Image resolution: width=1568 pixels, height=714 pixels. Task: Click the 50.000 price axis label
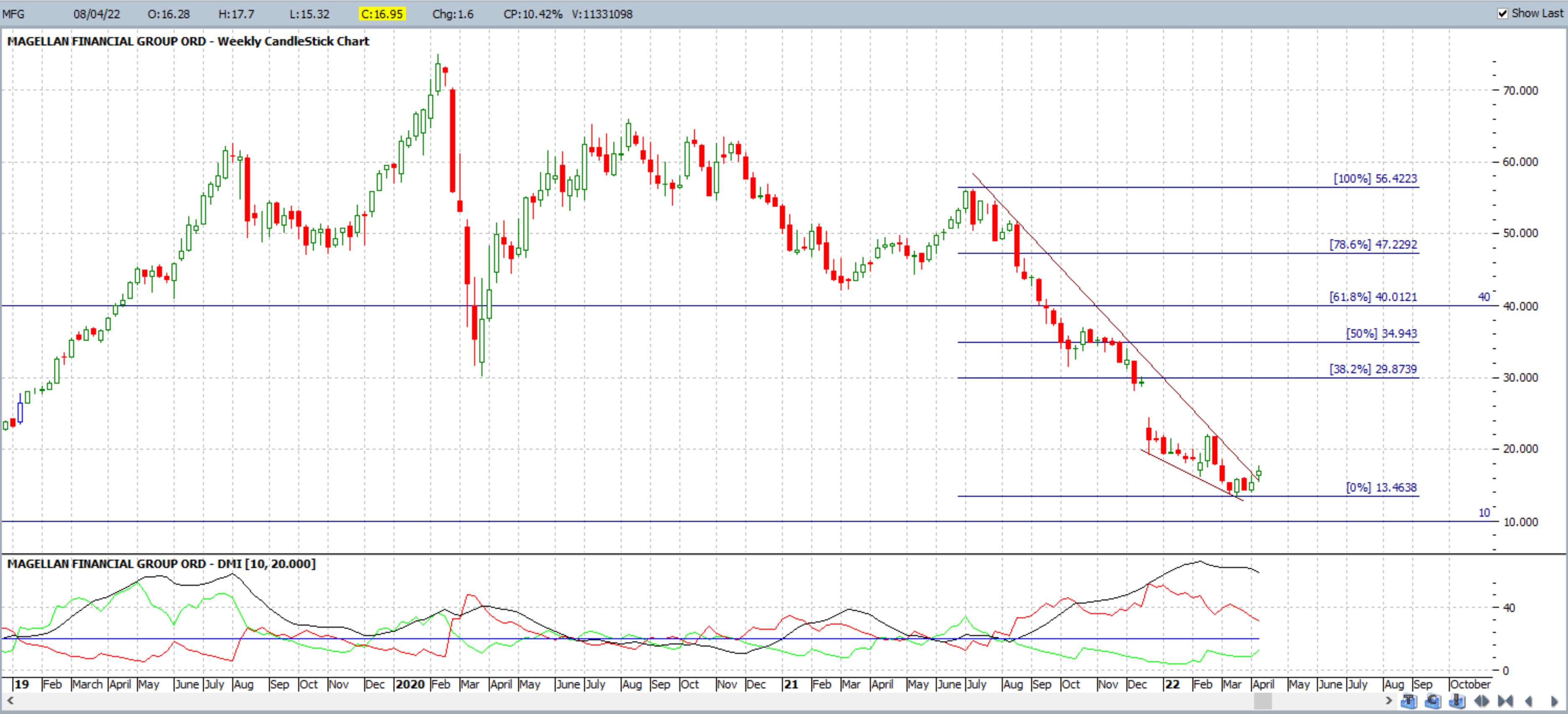coord(1520,233)
